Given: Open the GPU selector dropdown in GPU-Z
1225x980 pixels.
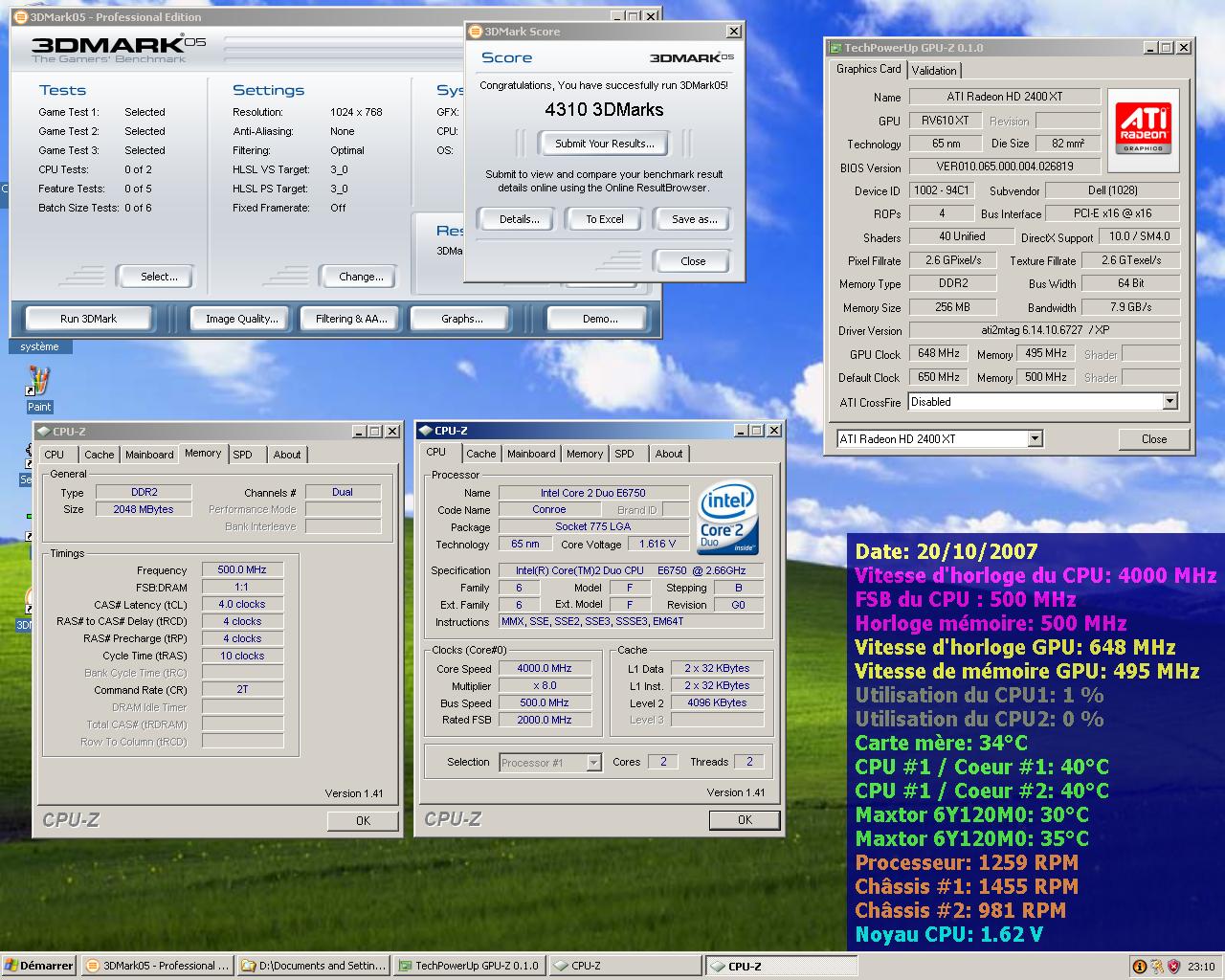Looking at the screenshot, I should coord(1035,439).
